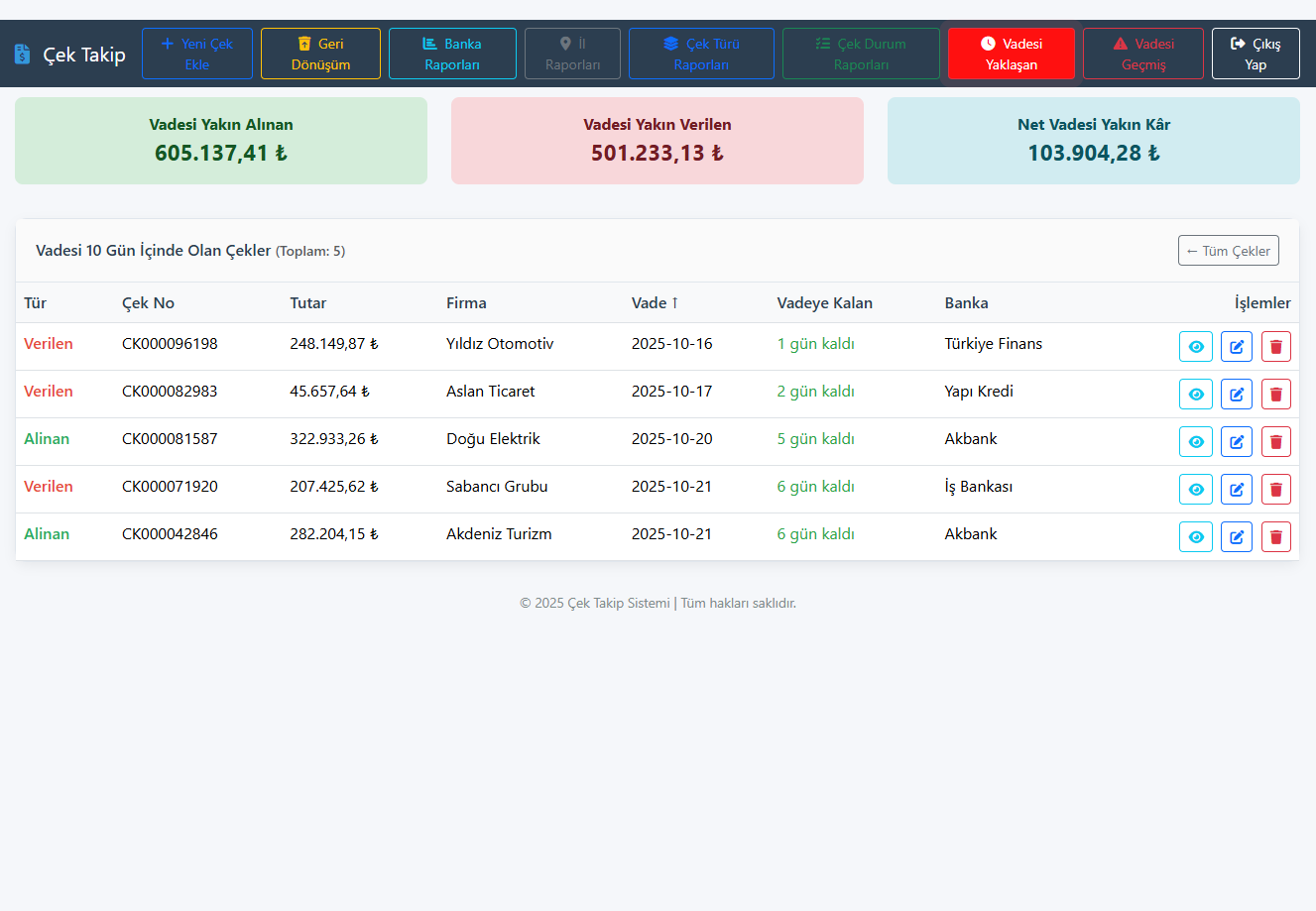Edit the Sabancı Grubu check
This screenshot has height=911, width=1316.
coord(1236,490)
